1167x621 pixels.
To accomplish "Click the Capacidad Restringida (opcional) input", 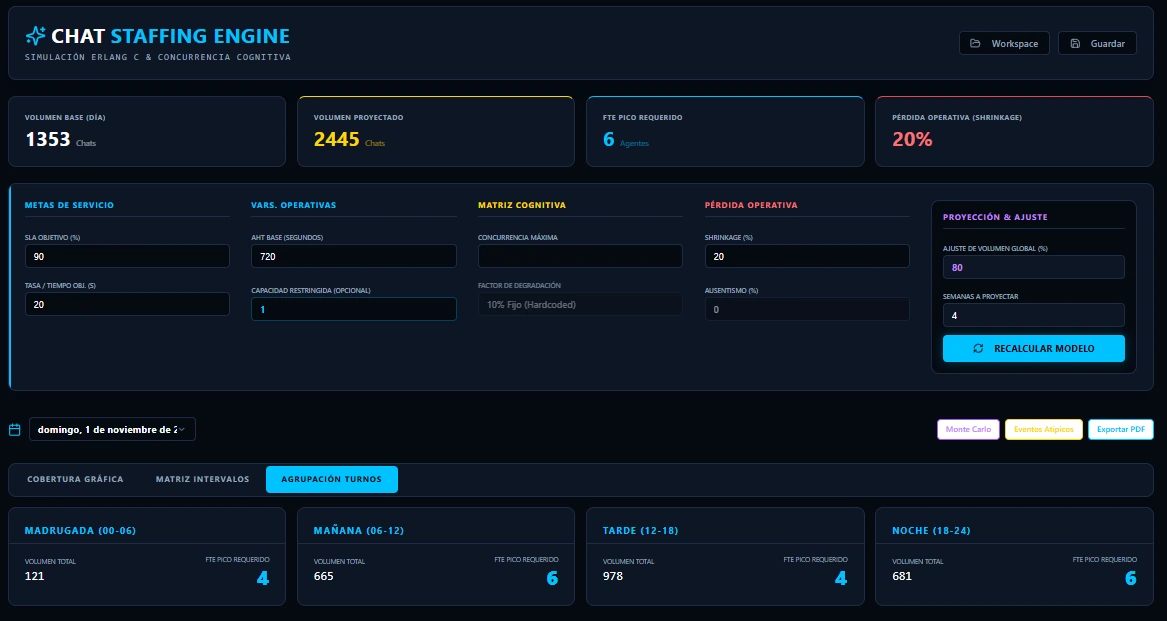I will pos(354,309).
